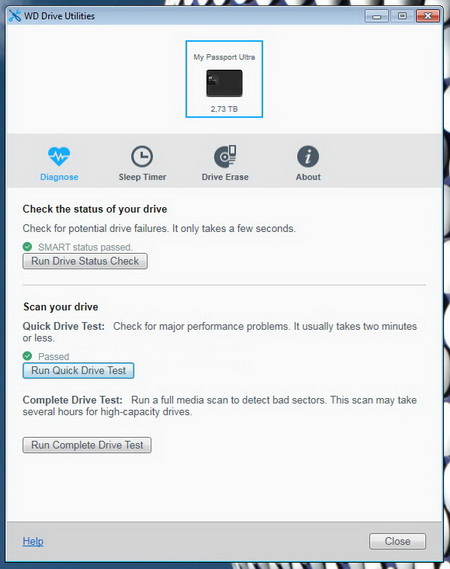Close the window with the red X
The width and height of the screenshot is (450, 569).
pyautogui.click(x=428, y=16)
